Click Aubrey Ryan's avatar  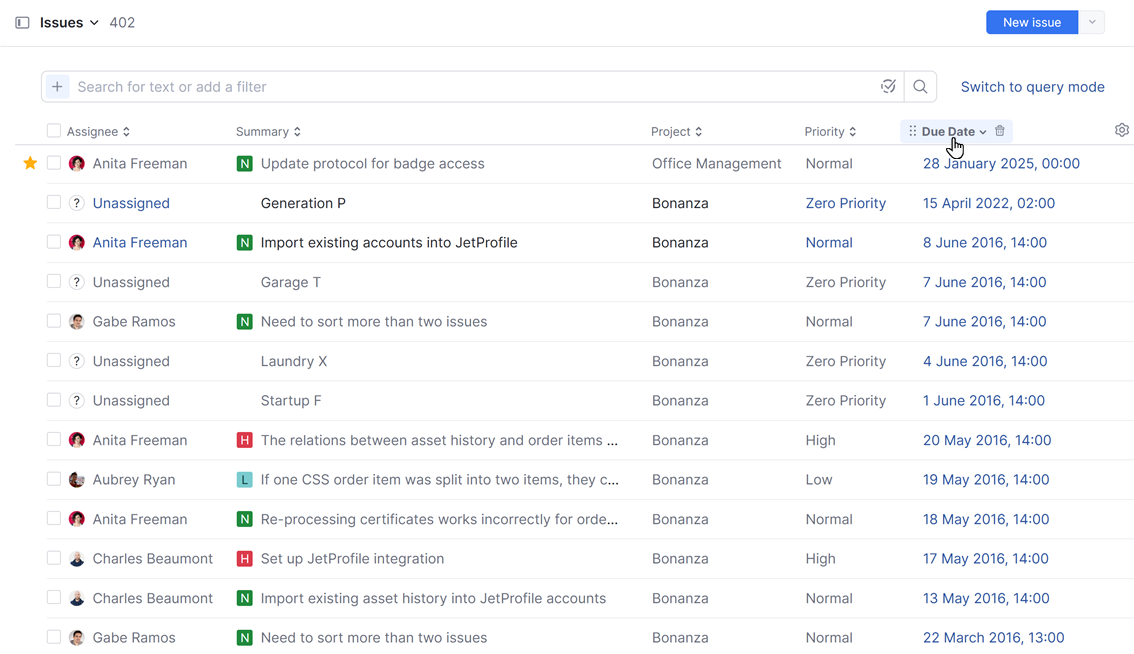coord(77,480)
